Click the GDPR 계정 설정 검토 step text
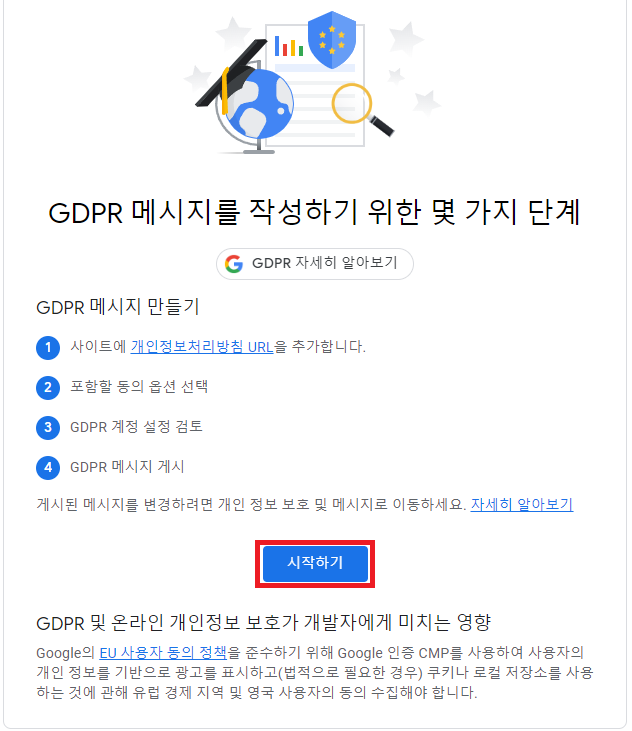Viewport: 632px width, 731px height. [136, 427]
